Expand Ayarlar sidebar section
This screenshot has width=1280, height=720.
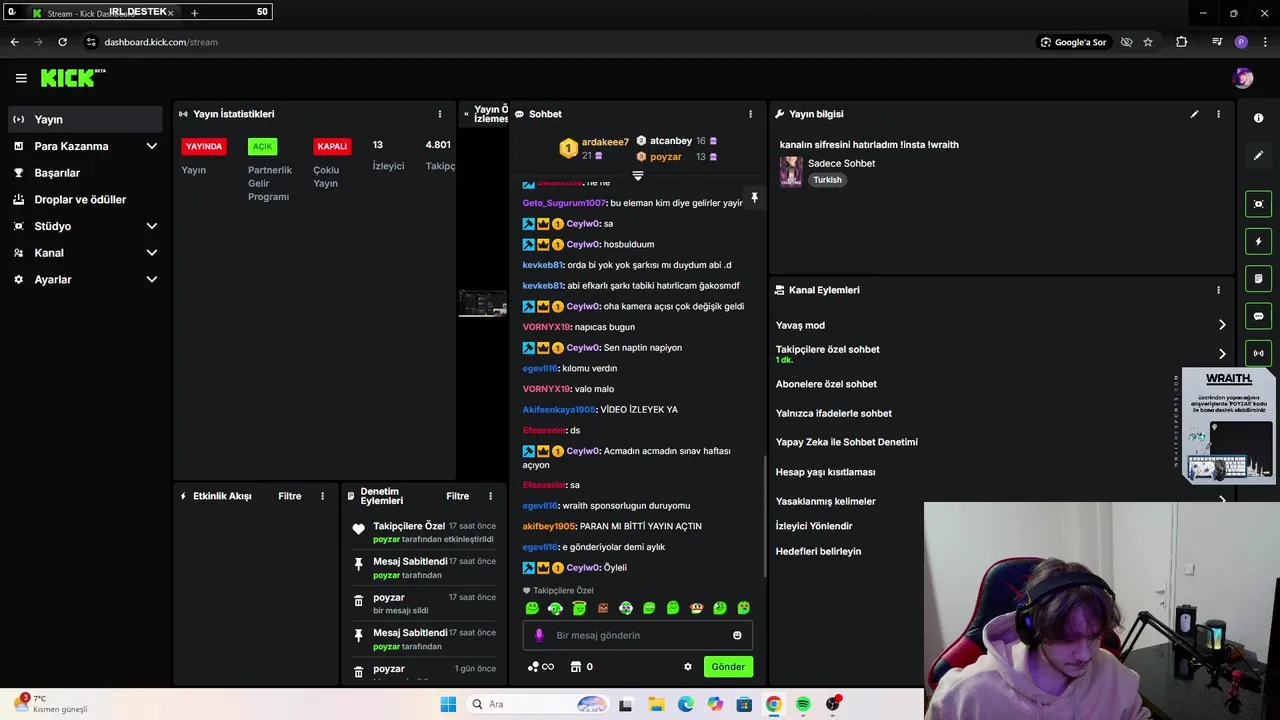coord(85,280)
